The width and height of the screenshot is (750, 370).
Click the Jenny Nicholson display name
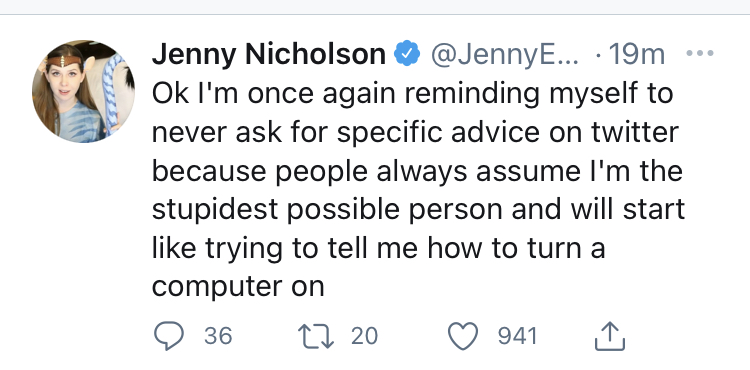click(x=269, y=54)
